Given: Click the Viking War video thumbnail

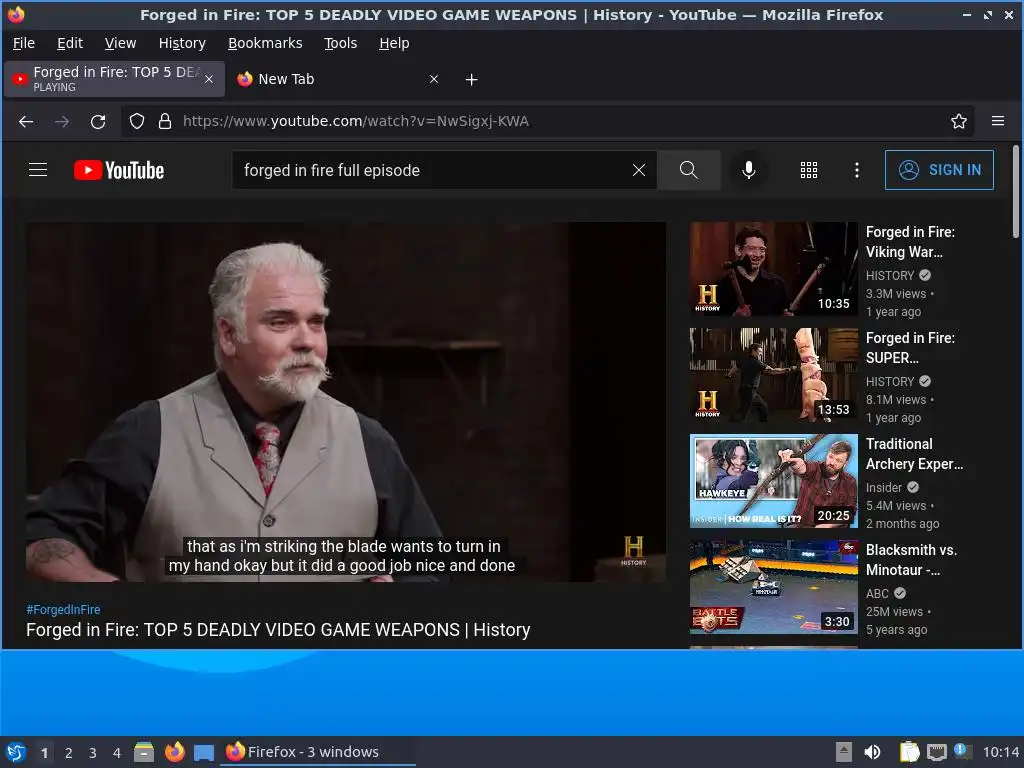Looking at the screenshot, I should [x=774, y=269].
